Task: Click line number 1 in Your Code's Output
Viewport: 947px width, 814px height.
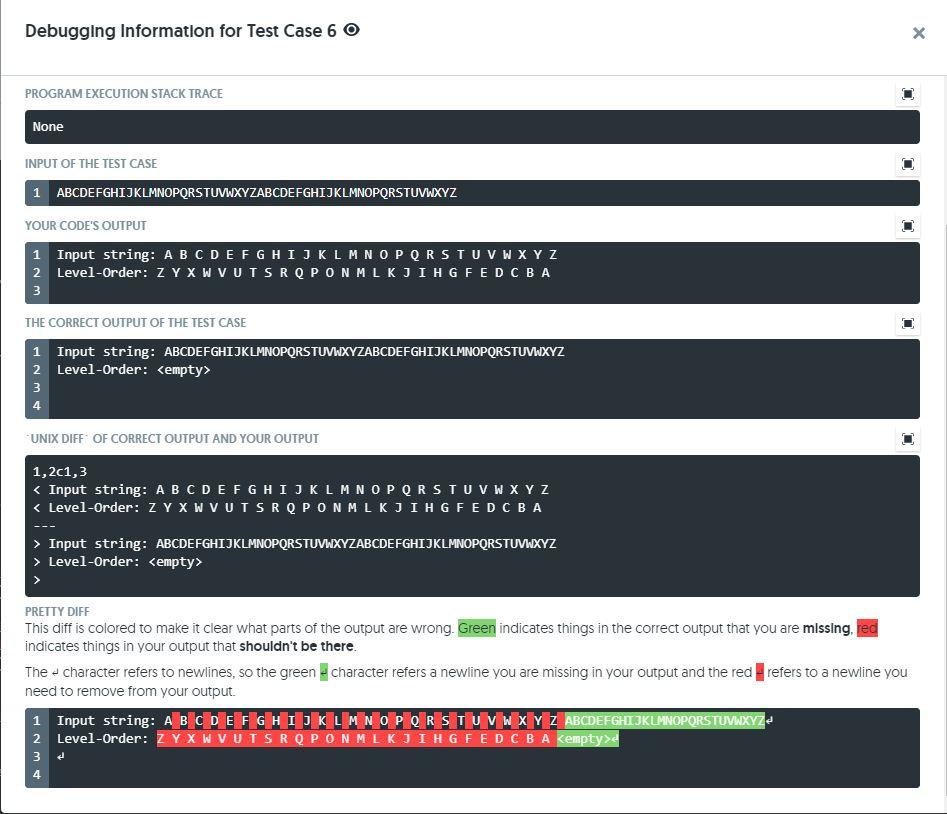Action: [36, 254]
